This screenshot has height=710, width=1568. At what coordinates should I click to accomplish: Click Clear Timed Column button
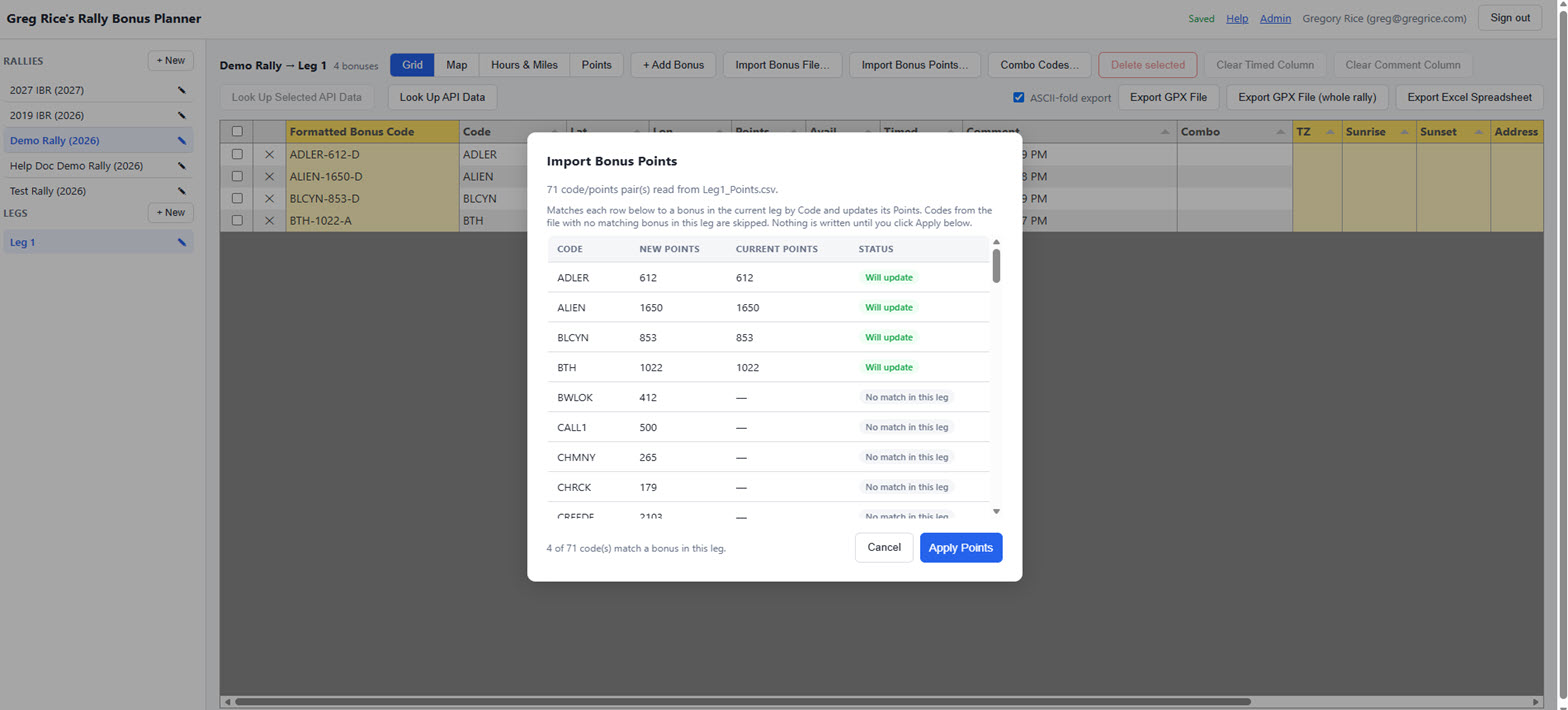point(1265,65)
